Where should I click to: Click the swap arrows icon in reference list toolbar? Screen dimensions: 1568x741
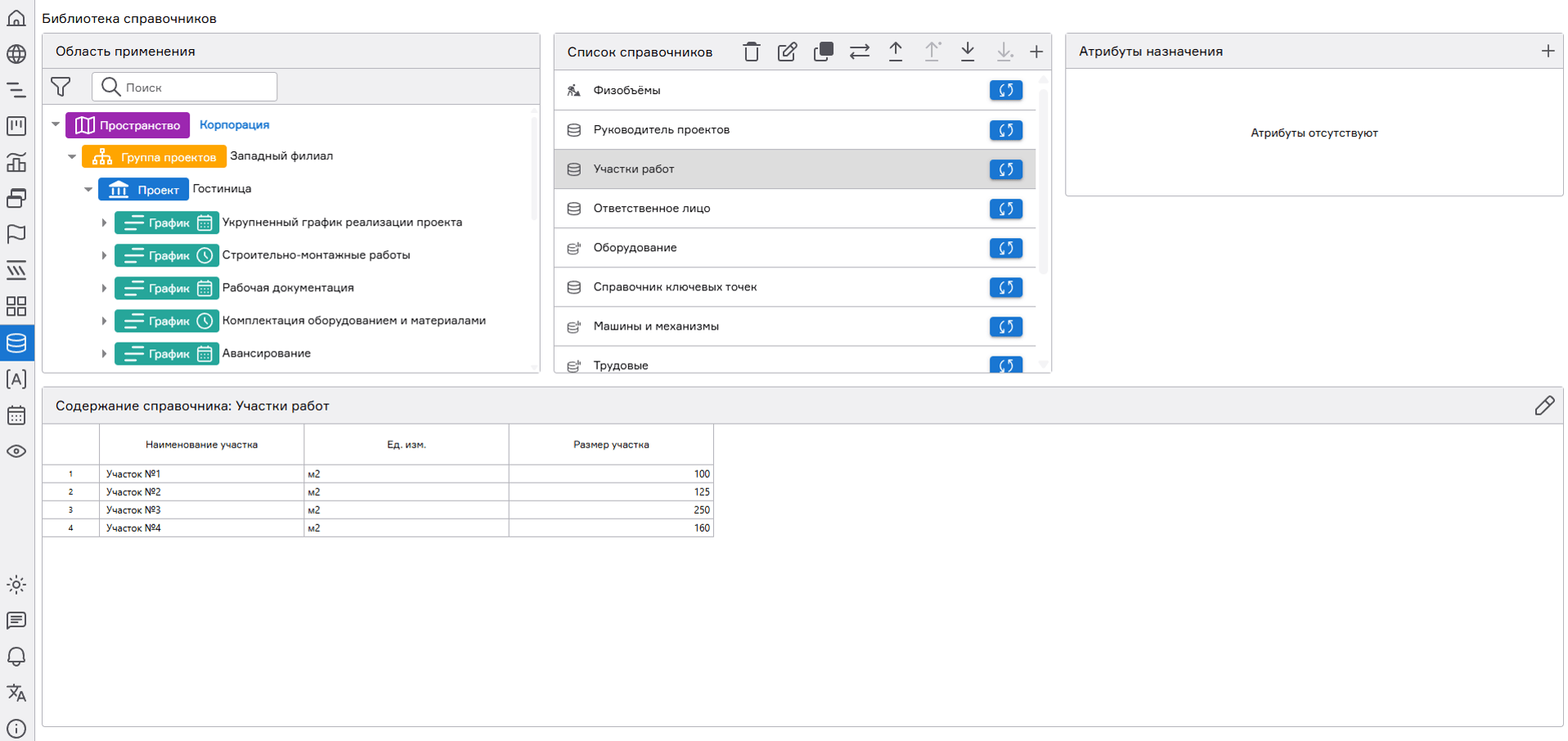point(859,52)
